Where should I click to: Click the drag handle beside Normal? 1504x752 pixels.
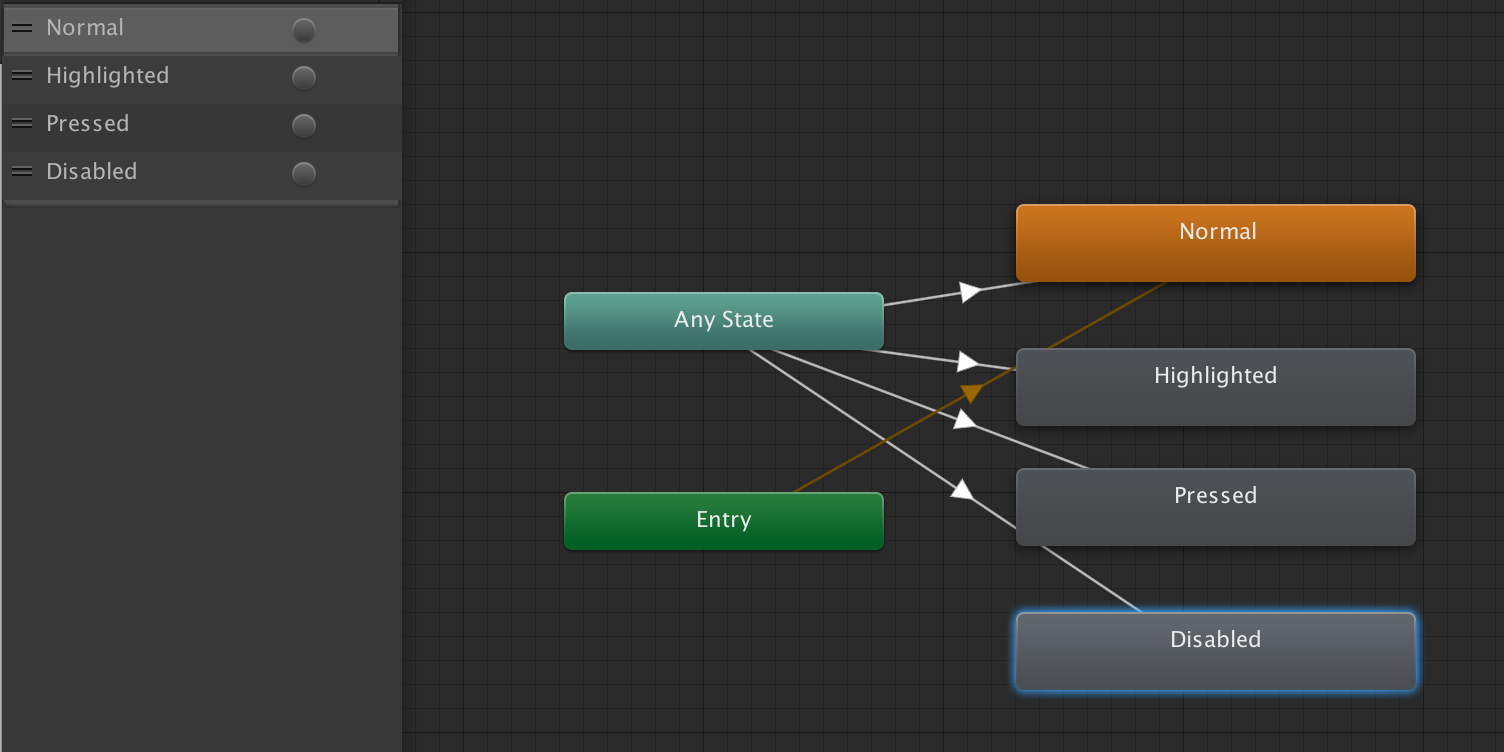tap(21, 28)
